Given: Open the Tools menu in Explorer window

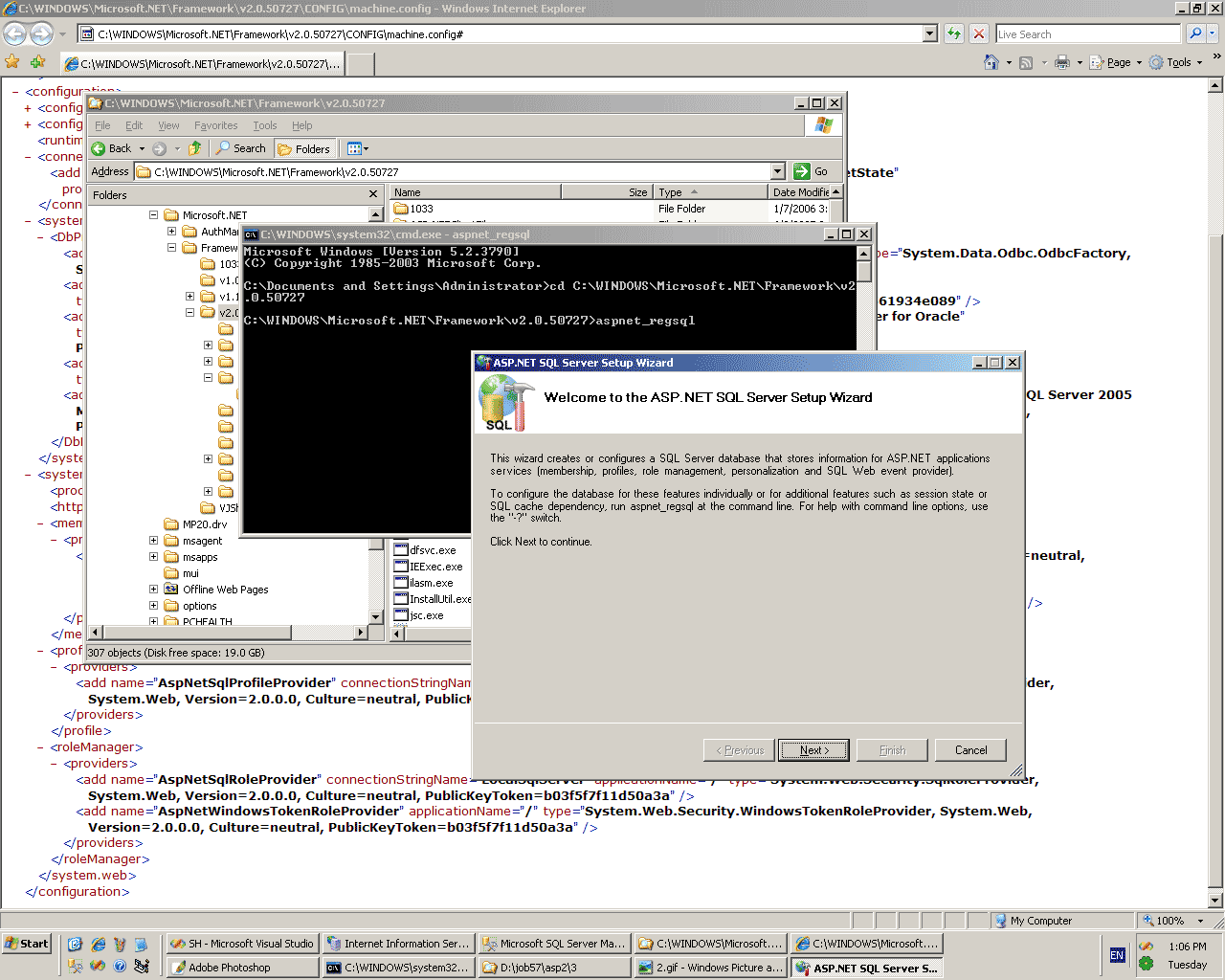Looking at the screenshot, I should [265, 125].
